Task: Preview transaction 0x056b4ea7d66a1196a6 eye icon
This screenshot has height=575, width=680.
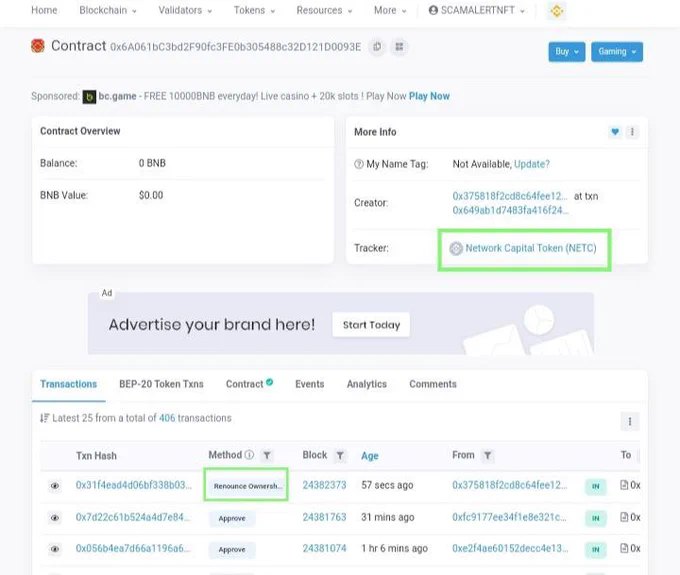Action: [x=55, y=549]
